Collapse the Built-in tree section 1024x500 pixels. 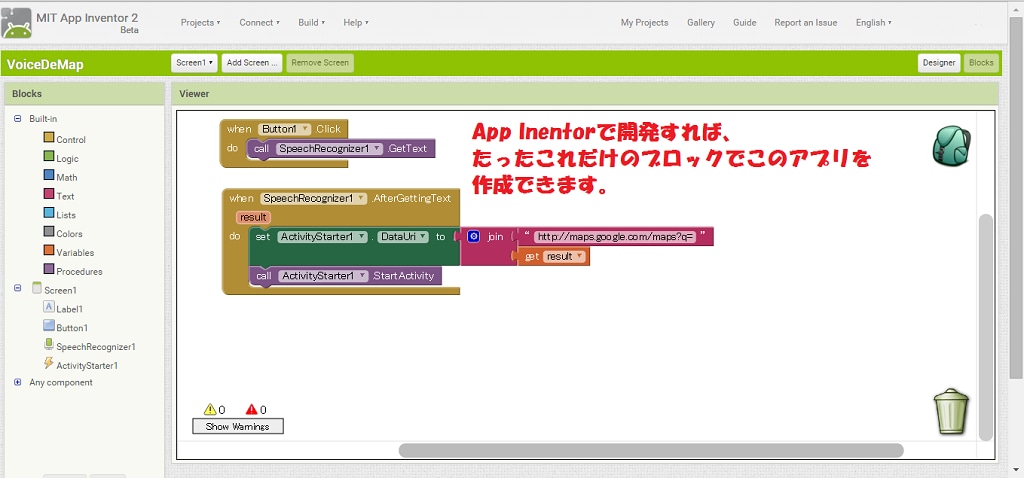[x=18, y=119]
